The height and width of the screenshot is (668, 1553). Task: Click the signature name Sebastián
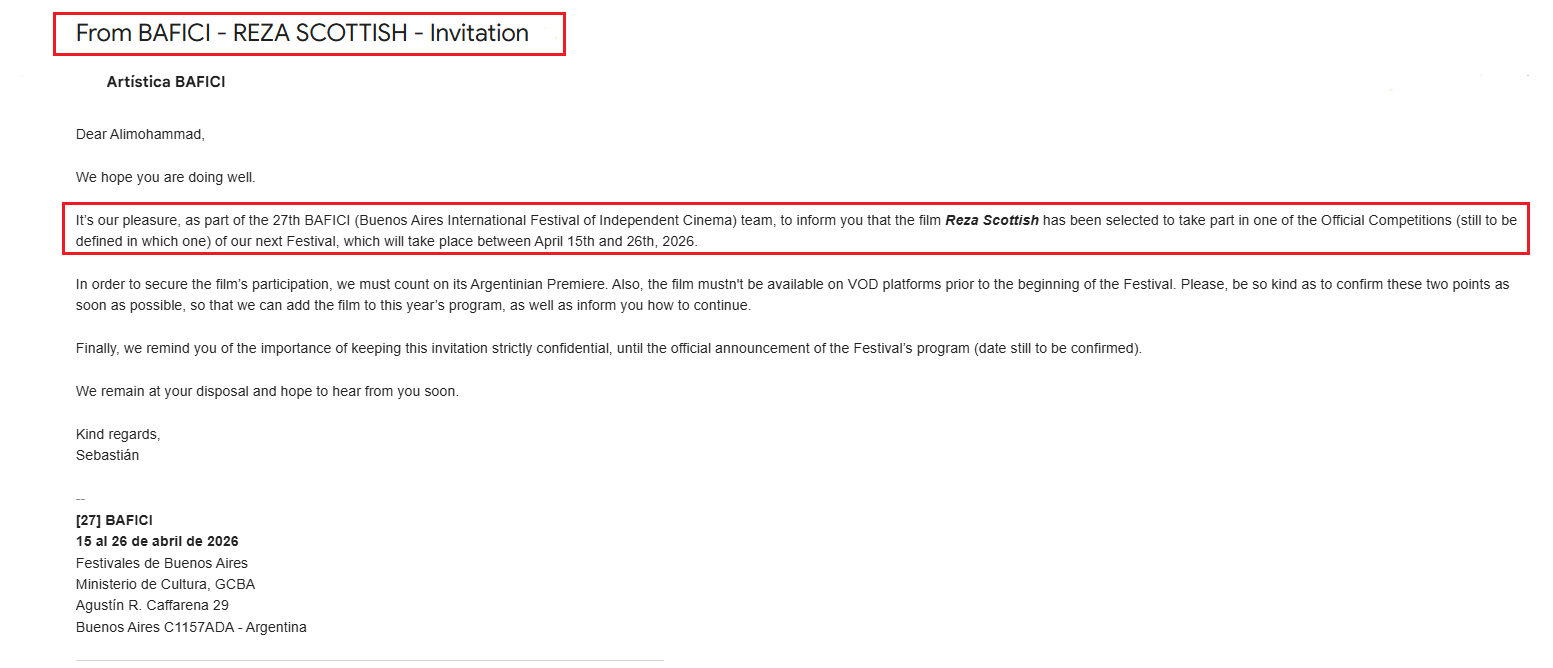(107, 455)
